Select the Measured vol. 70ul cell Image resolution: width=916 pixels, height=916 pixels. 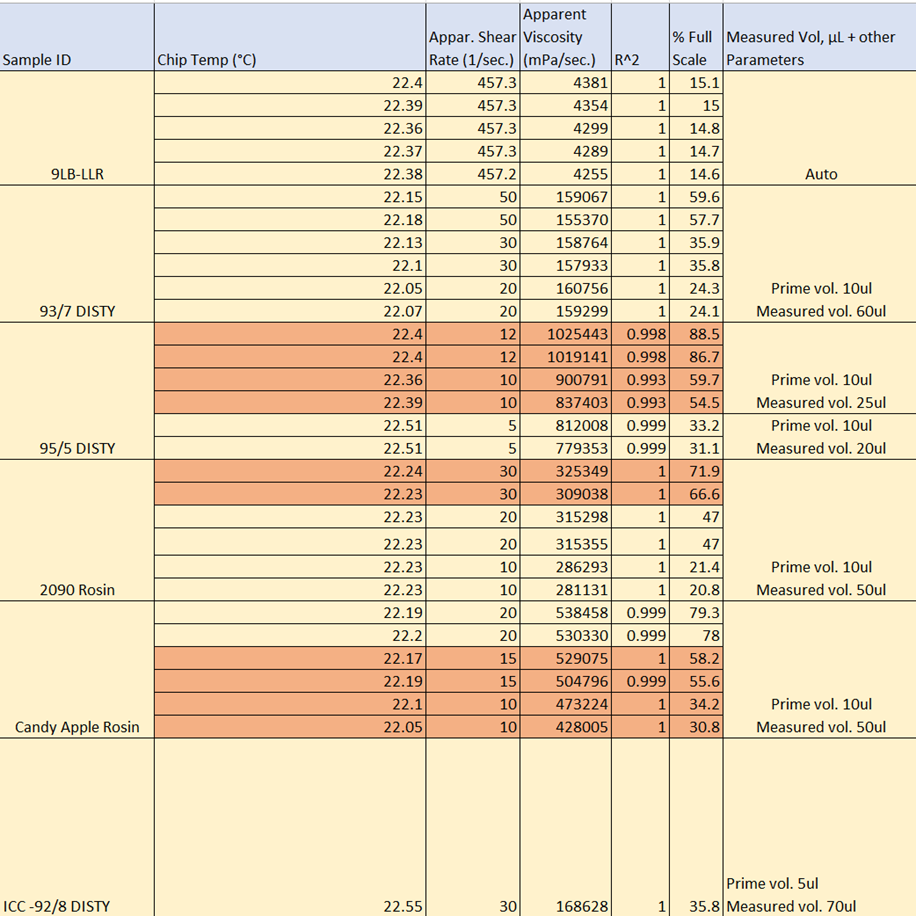pos(791,906)
